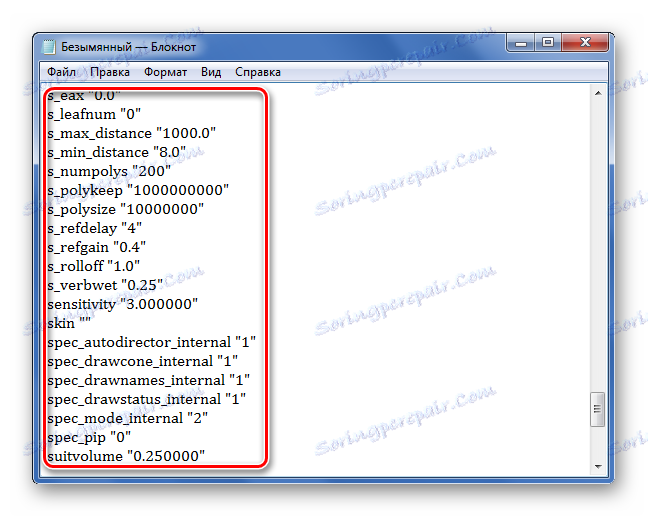Open the Справка menu
This screenshot has width=648, height=517.
click(x=257, y=72)
